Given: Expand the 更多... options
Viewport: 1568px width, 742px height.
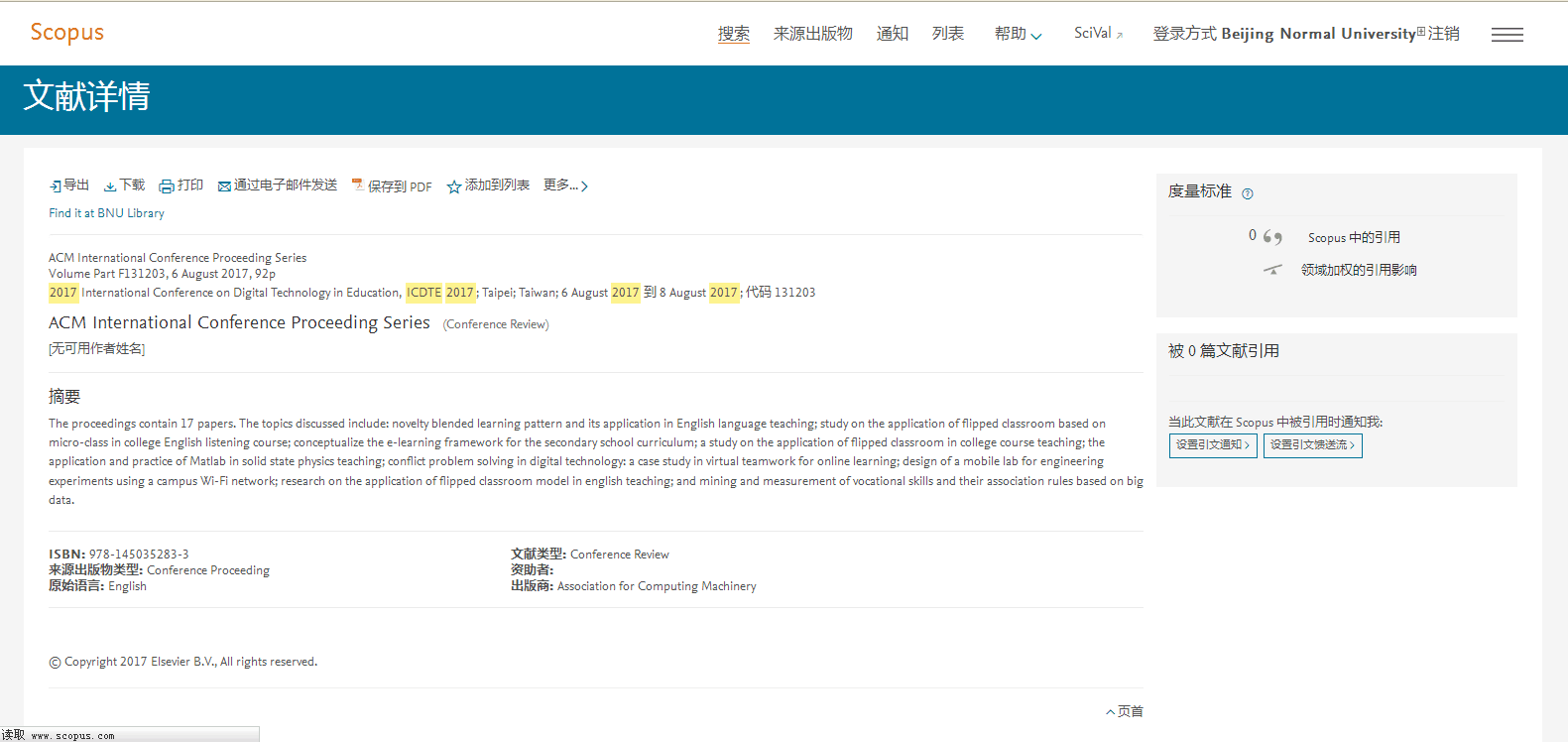Looking at the screenshot, I should click(565, 185).
